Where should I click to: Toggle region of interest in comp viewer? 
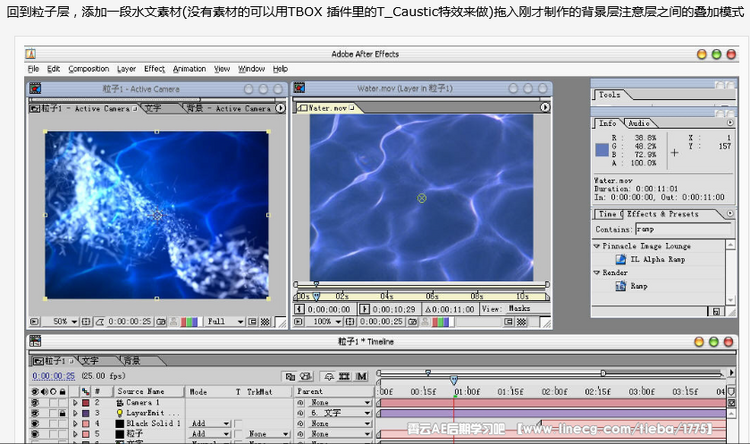(x=253, y=322)
